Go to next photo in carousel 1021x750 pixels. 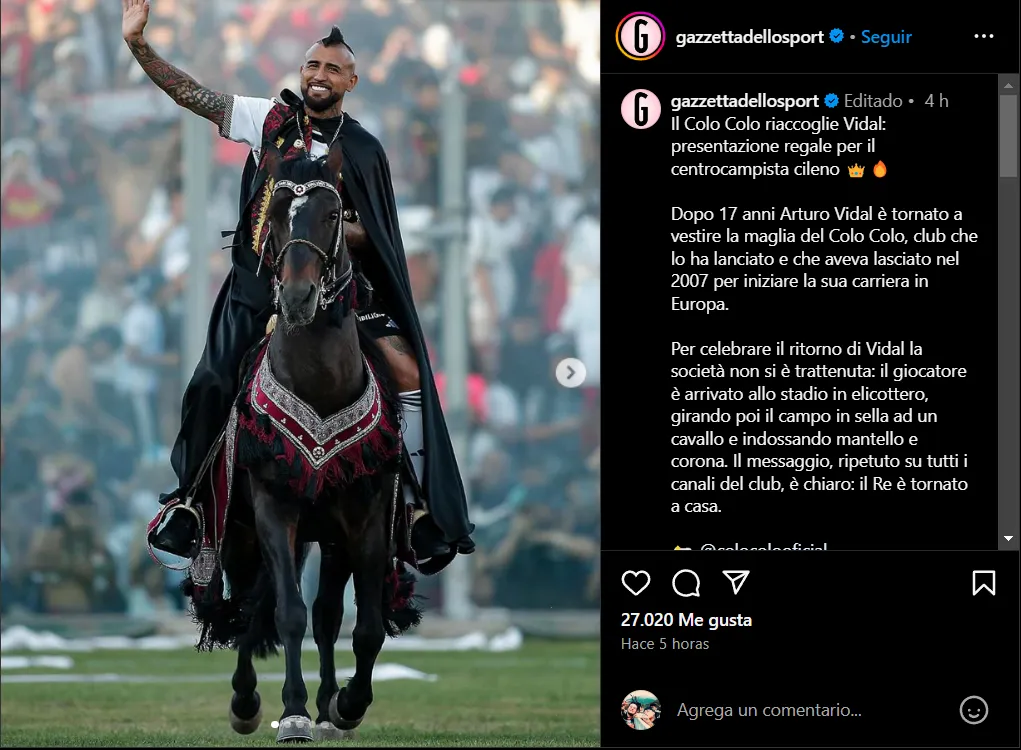pos(570,372)
